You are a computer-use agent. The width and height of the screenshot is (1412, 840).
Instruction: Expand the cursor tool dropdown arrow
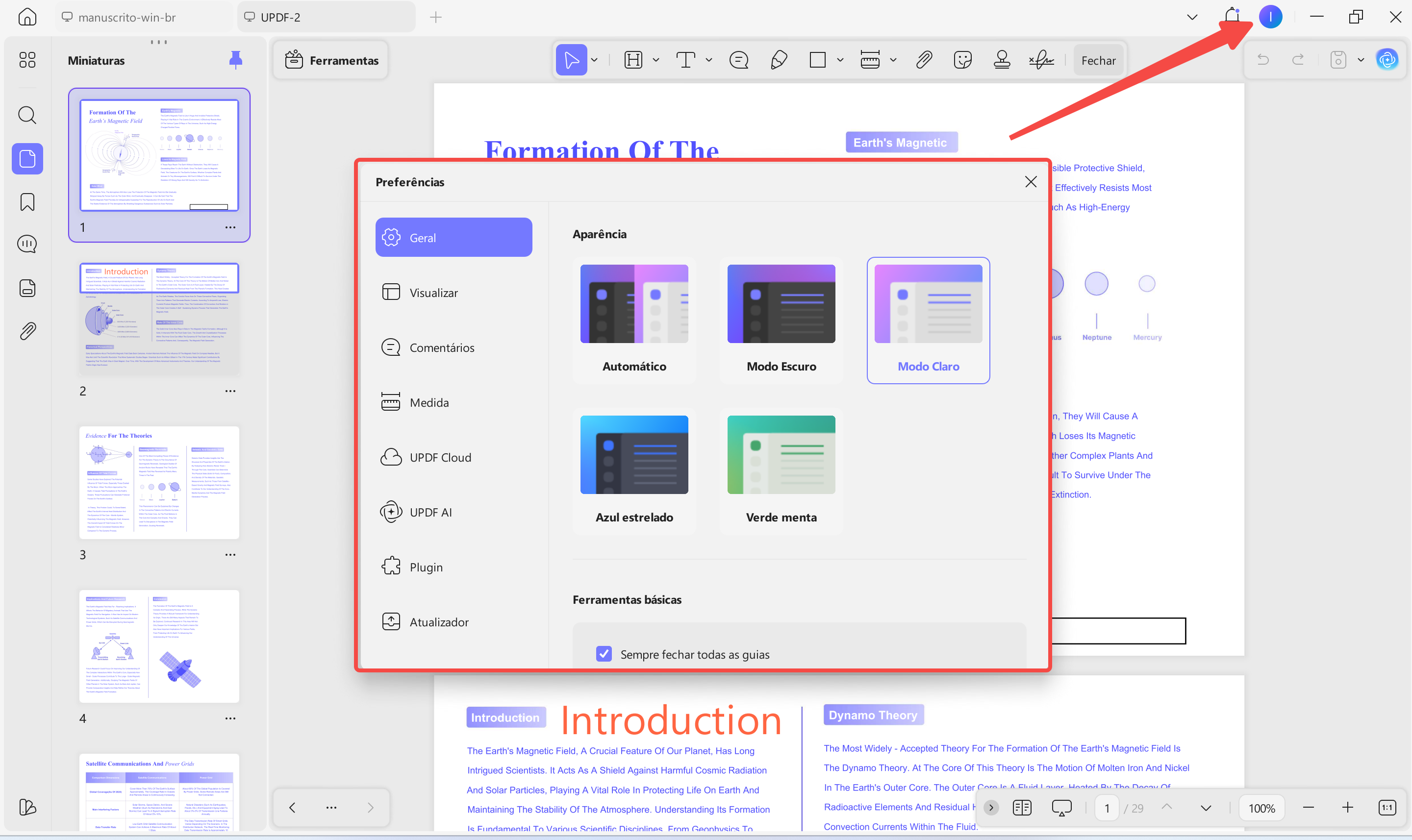(595, 60)
